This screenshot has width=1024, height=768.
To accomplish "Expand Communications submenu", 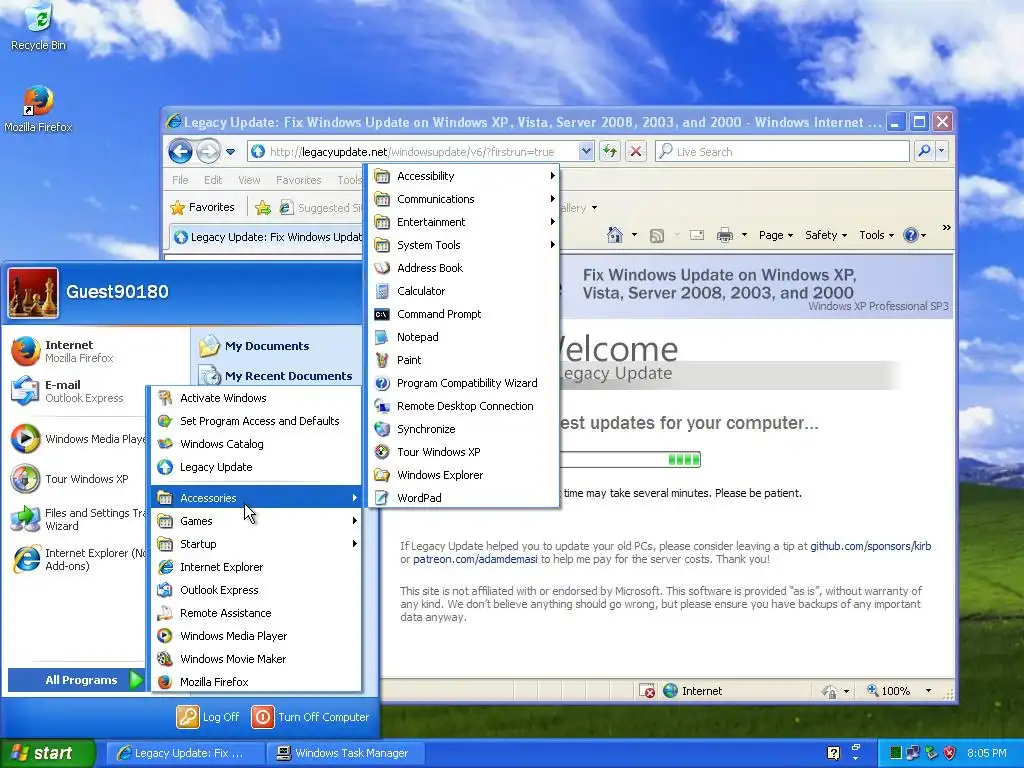I will 464,199.
